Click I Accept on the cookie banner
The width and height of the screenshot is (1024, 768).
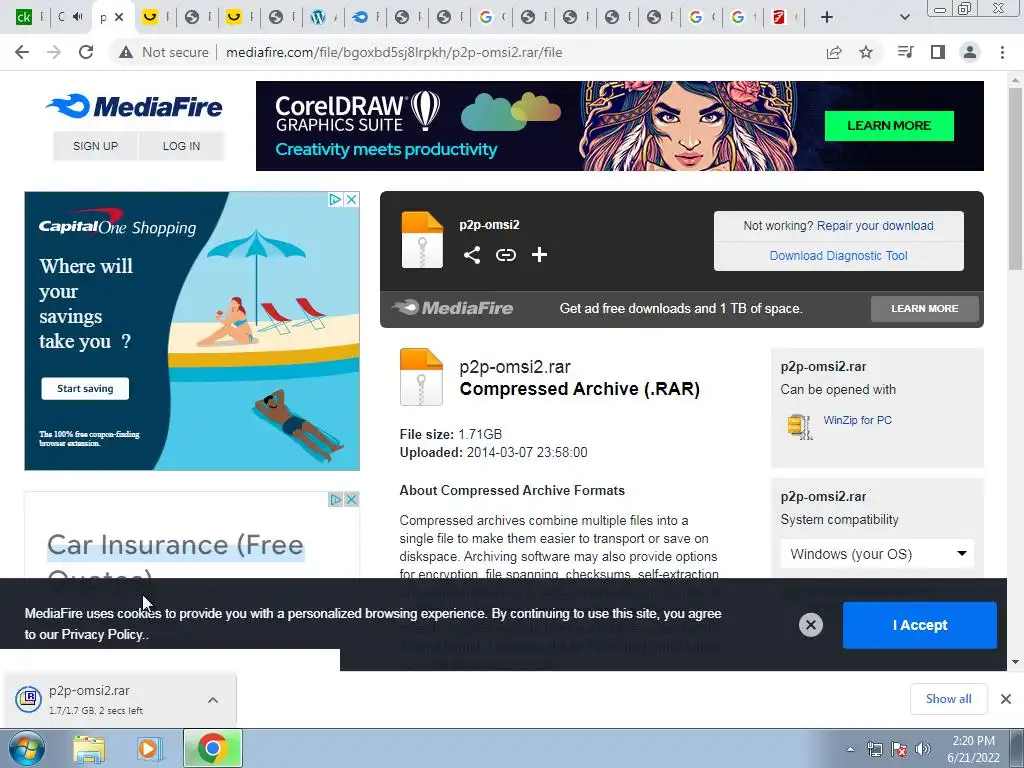[920, 625]
